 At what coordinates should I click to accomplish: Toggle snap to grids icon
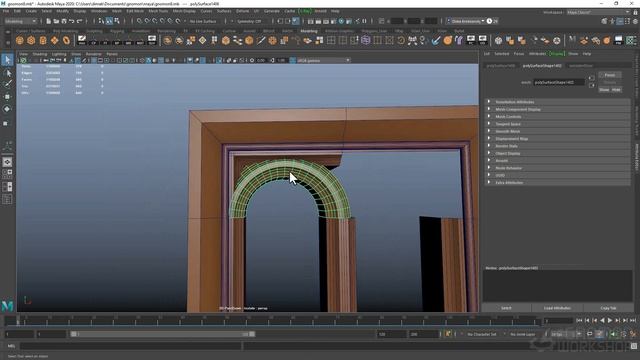(x=139, y=21)
